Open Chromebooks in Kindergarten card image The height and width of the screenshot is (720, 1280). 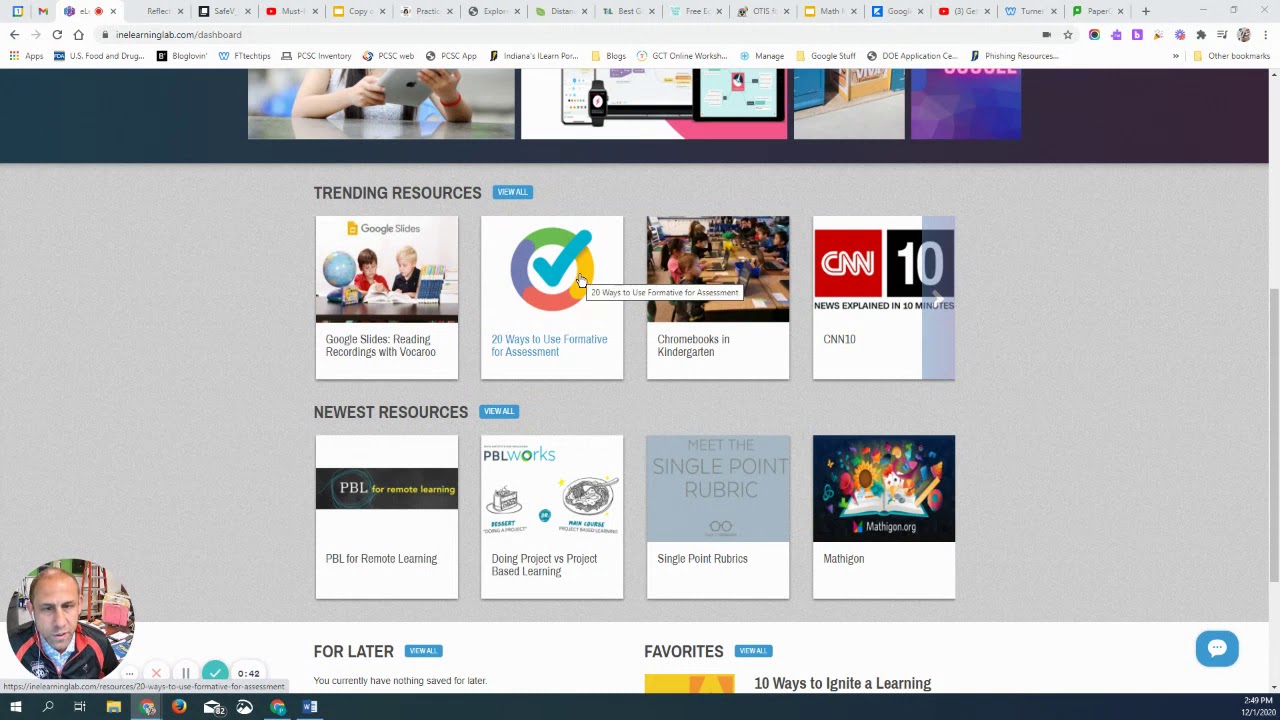point(718,269)
